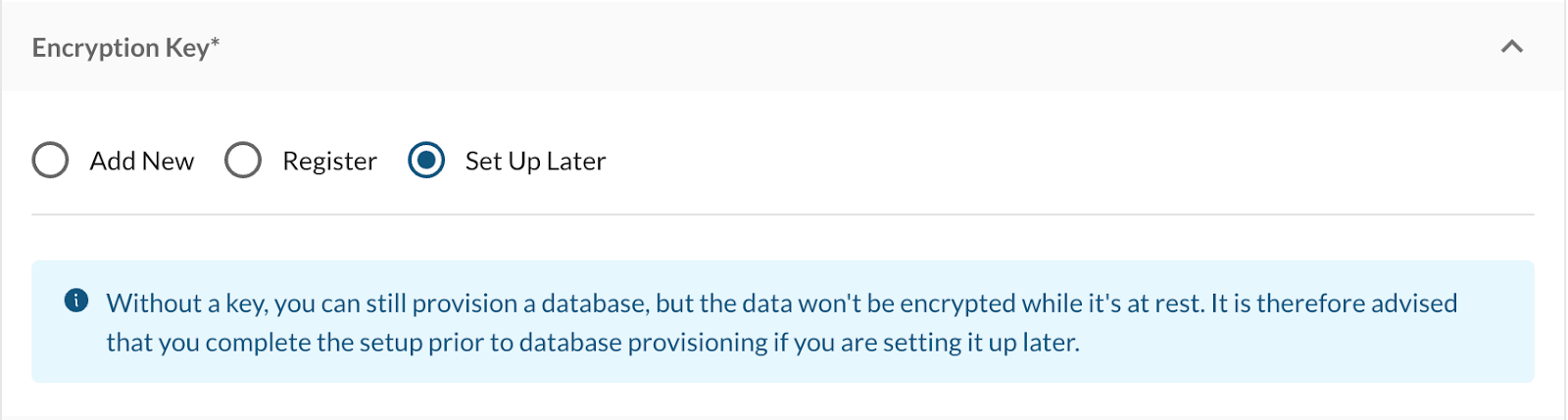Image resolution: width=1568 pixels, height=420 pixels.
Task: Select the Register radio button
Action: [243, 161]
